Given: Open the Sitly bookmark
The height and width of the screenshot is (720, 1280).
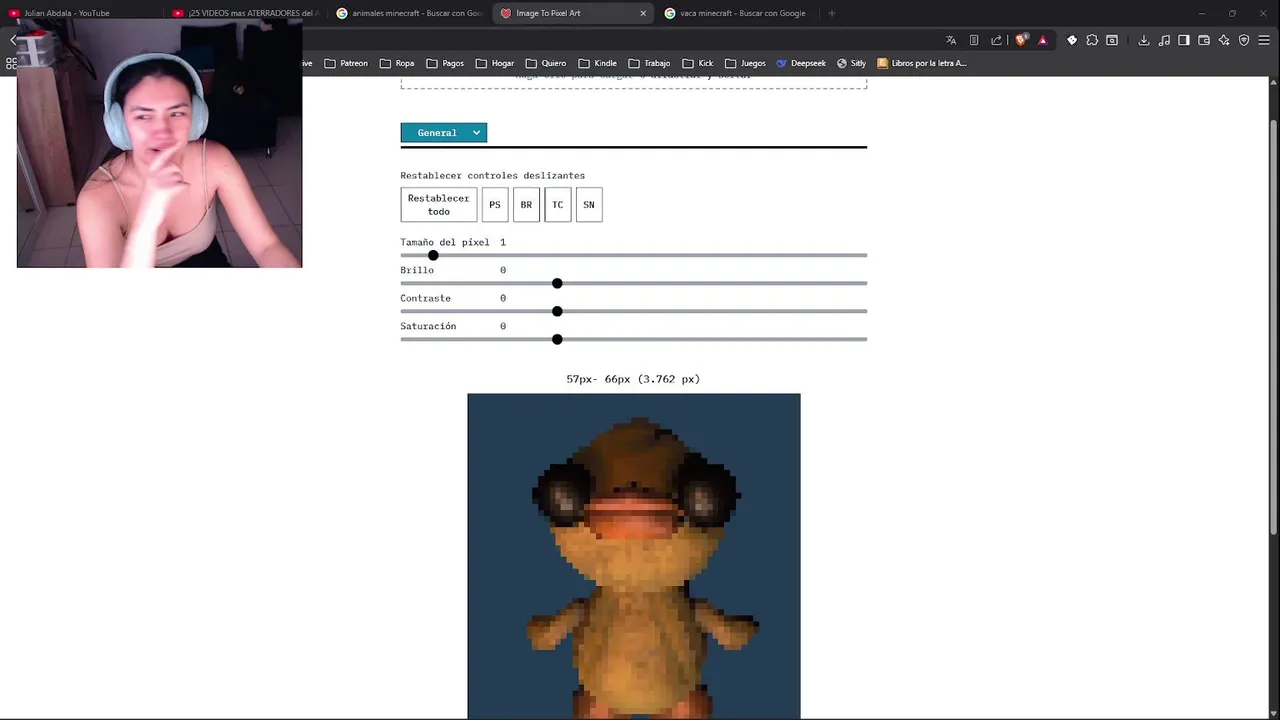Looking at the screenshot, I should 852,63.
